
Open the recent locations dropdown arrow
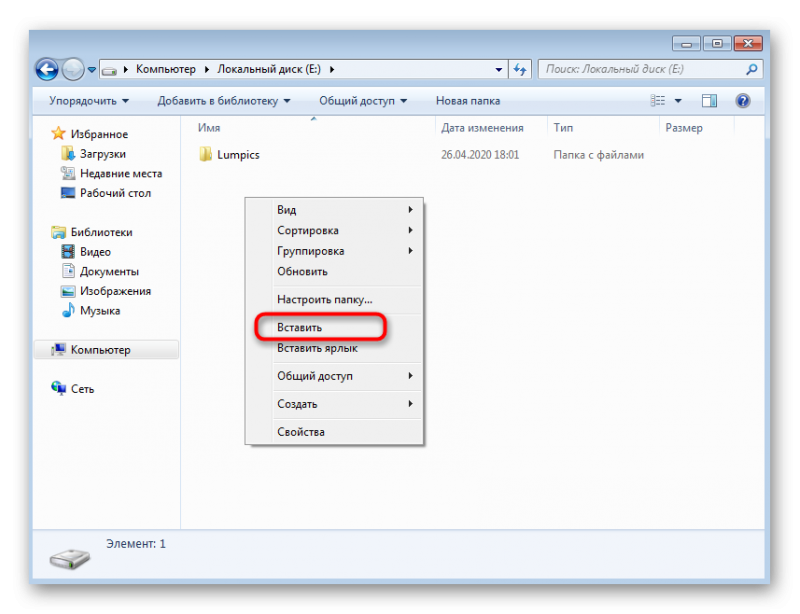click(x=92, y=69)
